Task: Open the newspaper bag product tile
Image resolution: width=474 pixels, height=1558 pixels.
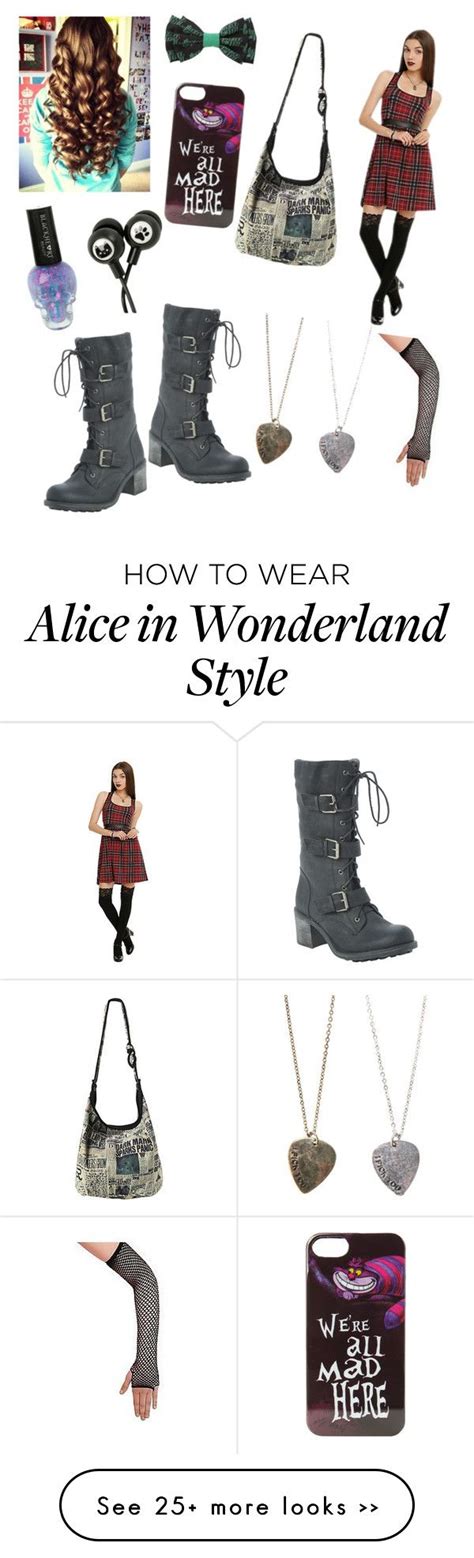Action: tap(118, 1098)
